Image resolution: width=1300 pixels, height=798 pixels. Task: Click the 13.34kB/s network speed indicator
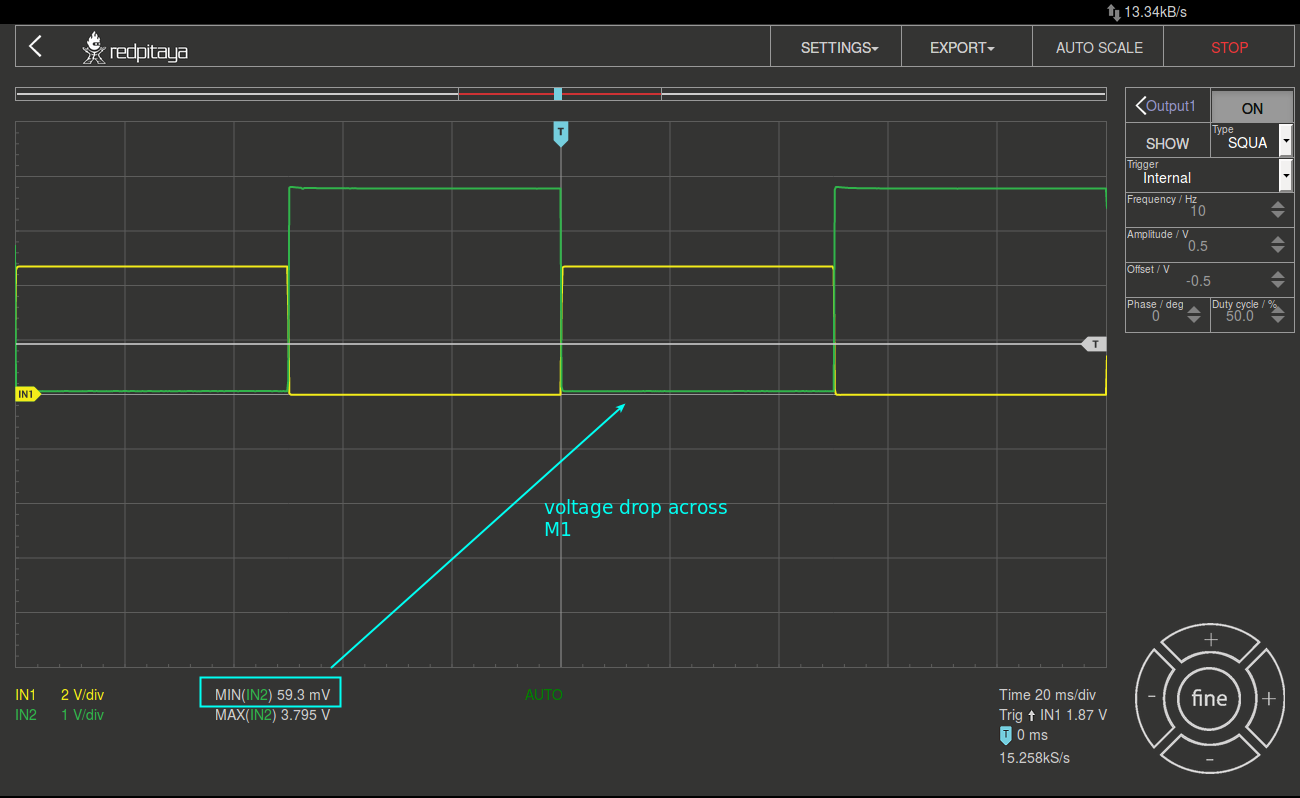pyautogui.click(x=1147, y=12)
